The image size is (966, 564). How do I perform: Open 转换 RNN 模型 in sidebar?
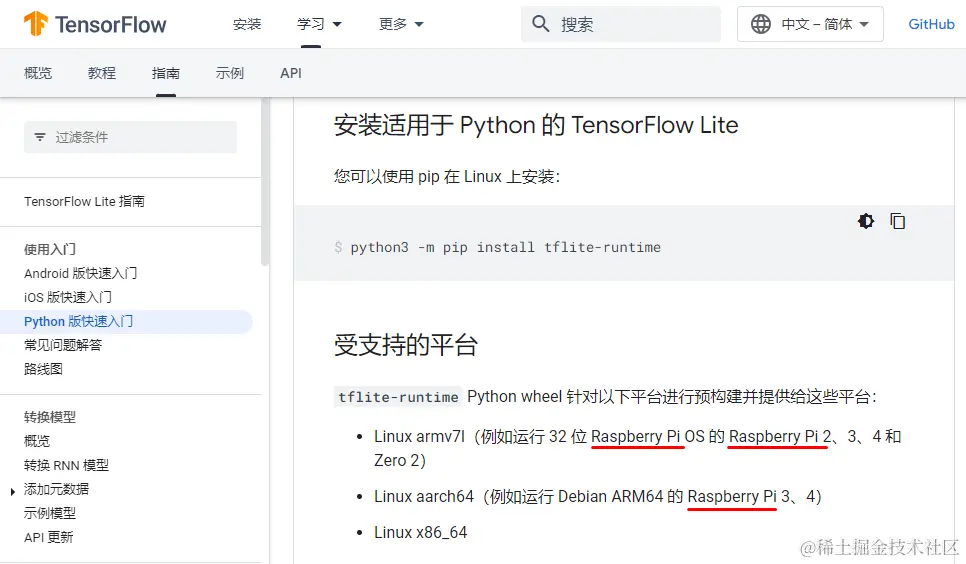tap(67, 465)
